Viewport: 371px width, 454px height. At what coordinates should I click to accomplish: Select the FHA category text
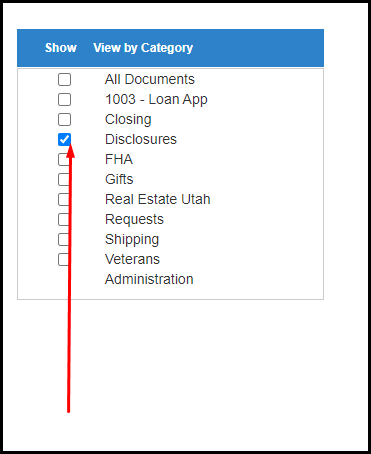click(x=119, y=159)
